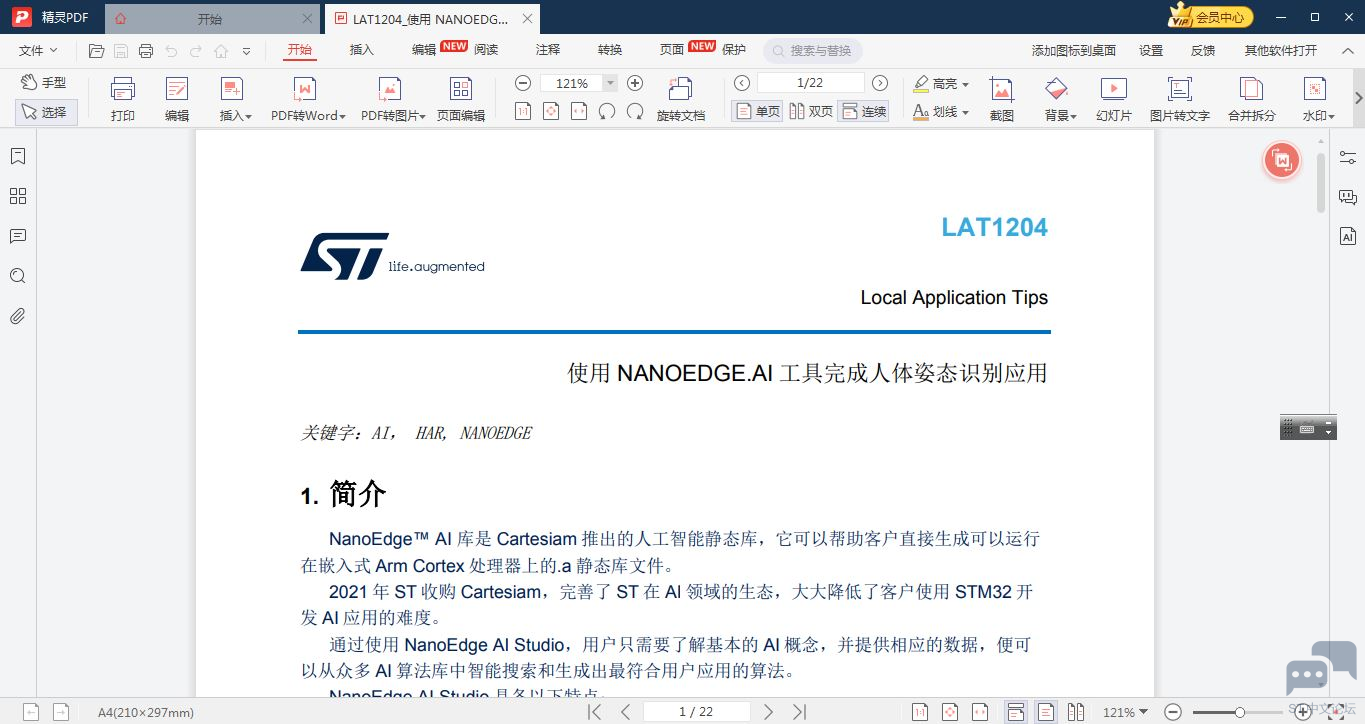This screenshot has width=1365, height=724.
Task: Click the quick access print icon
Action: coord(146,51)
